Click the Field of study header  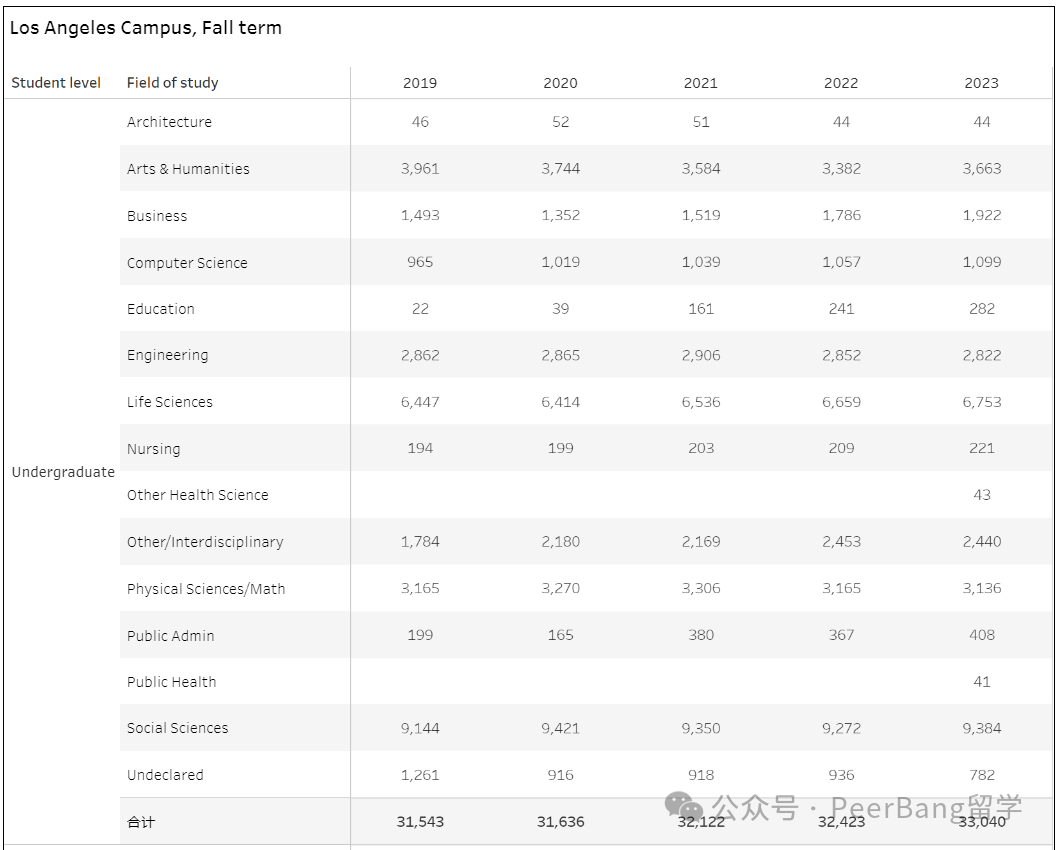(x=172, y=83)
